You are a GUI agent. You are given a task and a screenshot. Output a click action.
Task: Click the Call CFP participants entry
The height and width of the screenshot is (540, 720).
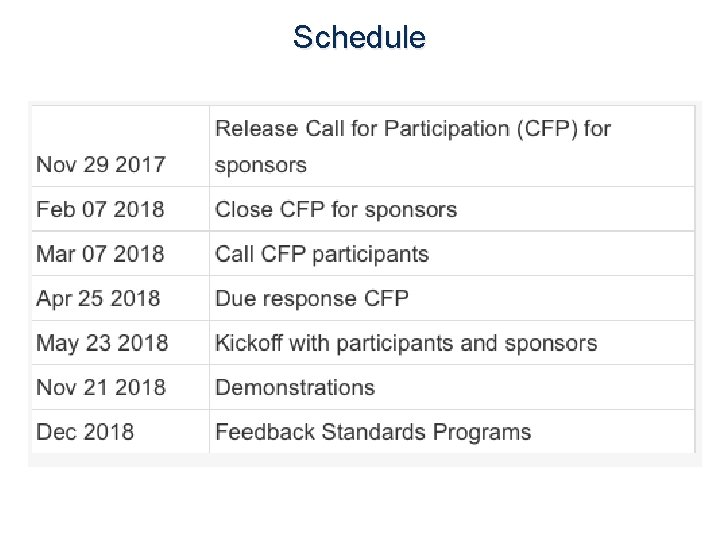point(322,254)
